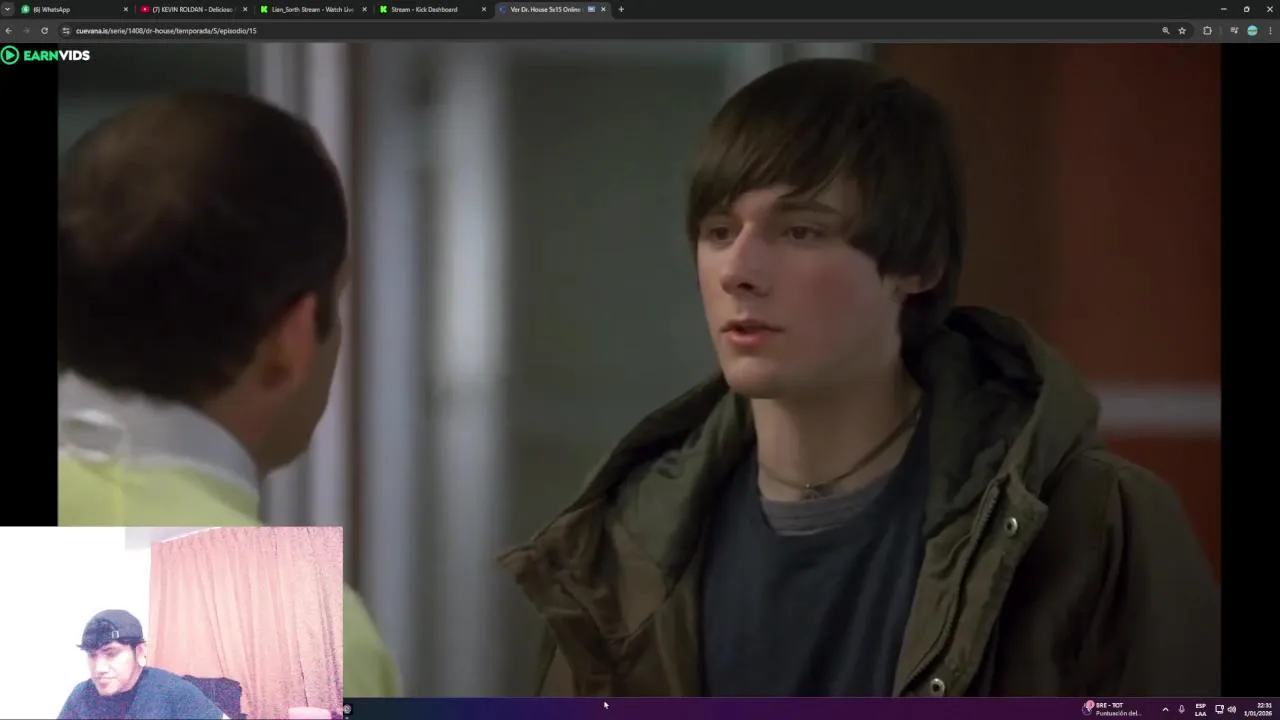The image size is (1280, 720).
Task: Open the BRE - TOT taskbar widget
Action: pos(1112,709)
